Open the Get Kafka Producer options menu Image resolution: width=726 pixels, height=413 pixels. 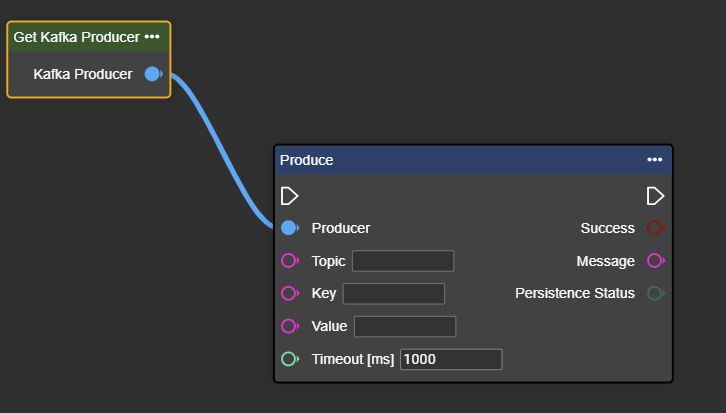pyautogui.click(x=152, y=37)
